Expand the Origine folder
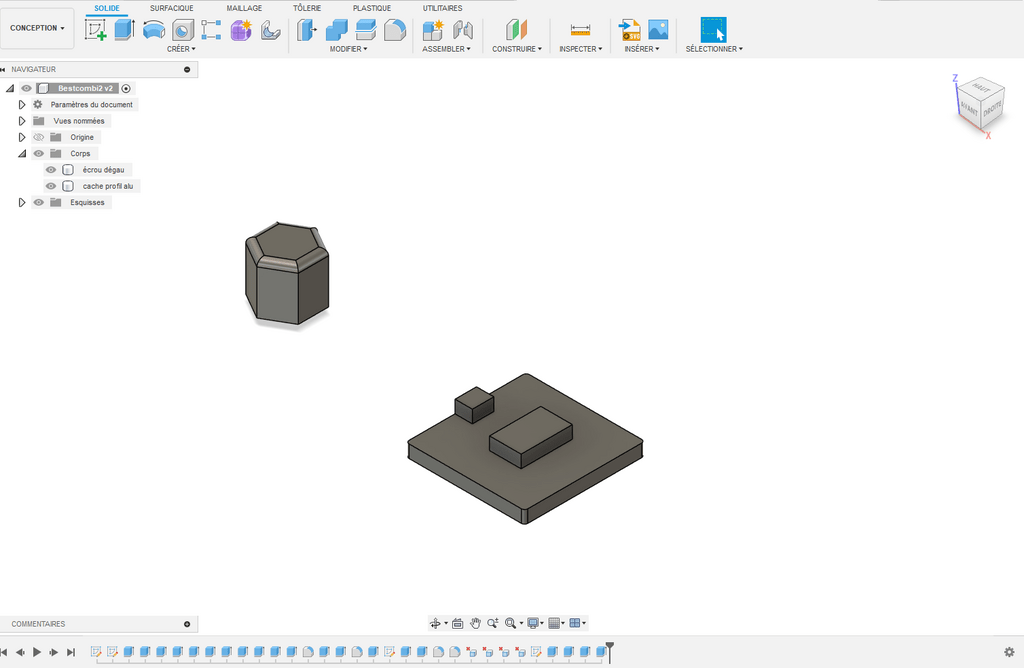1024x668 pixels. (x=22, y=137)
